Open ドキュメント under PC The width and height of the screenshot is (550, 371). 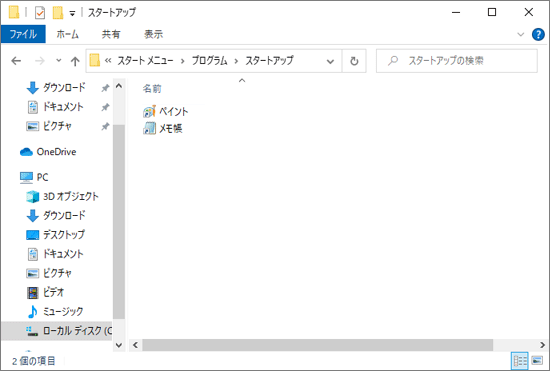[x=63, y=254]
